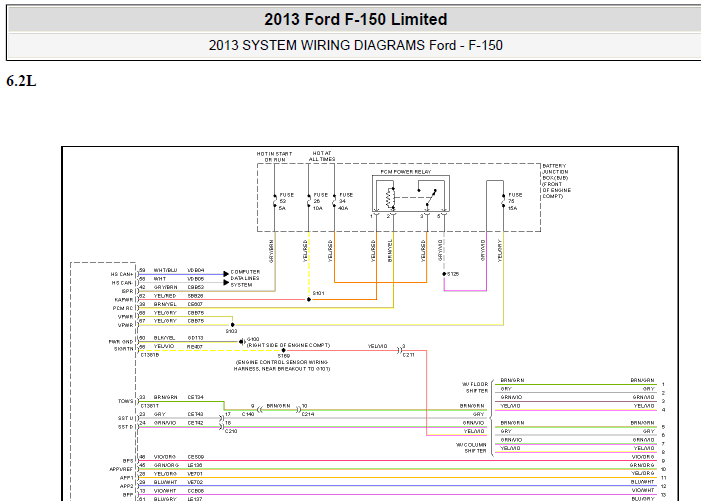Image resolution: width=701 pixels, height=501 pixels.
Task: Click the '(RIGHT SIDE OF ENGINE COMPT)' note
Action: (288, 345)
